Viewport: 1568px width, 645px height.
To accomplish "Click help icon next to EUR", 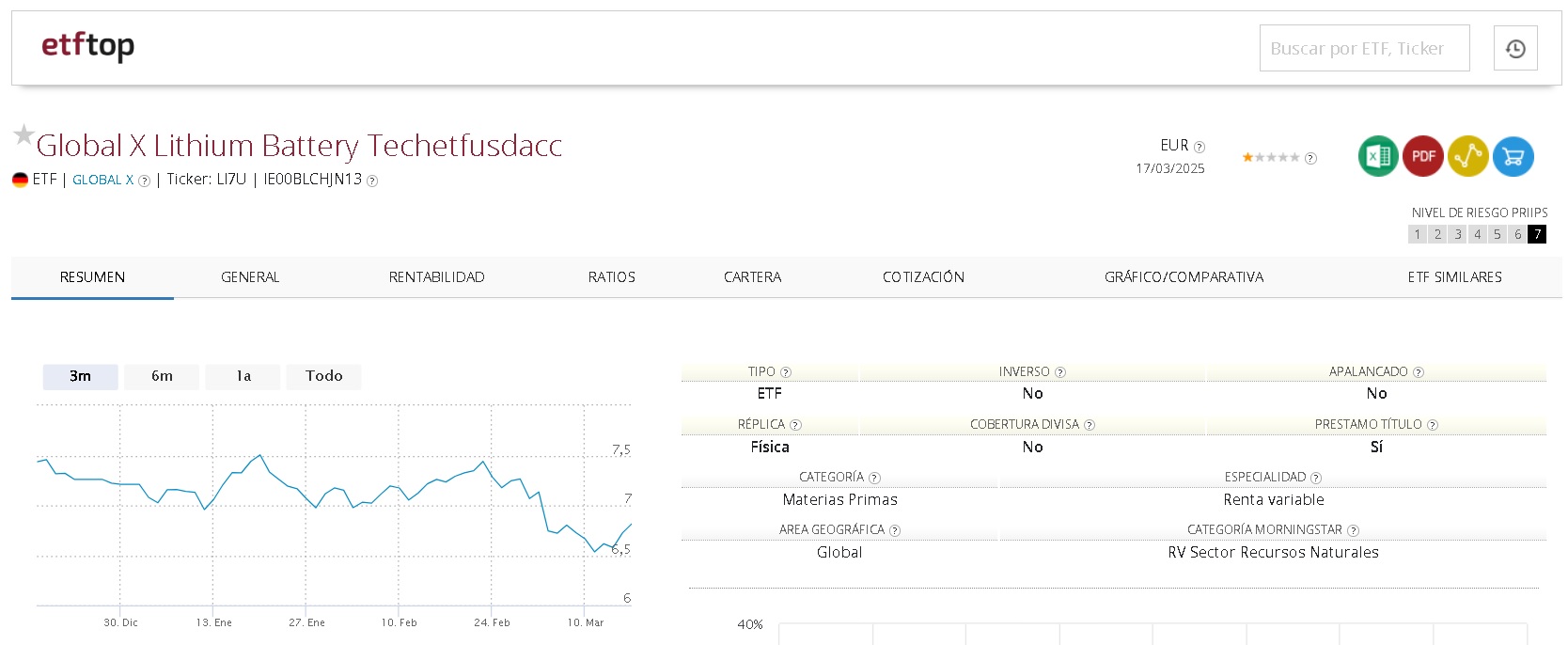I will click(x=1199, y=147).
